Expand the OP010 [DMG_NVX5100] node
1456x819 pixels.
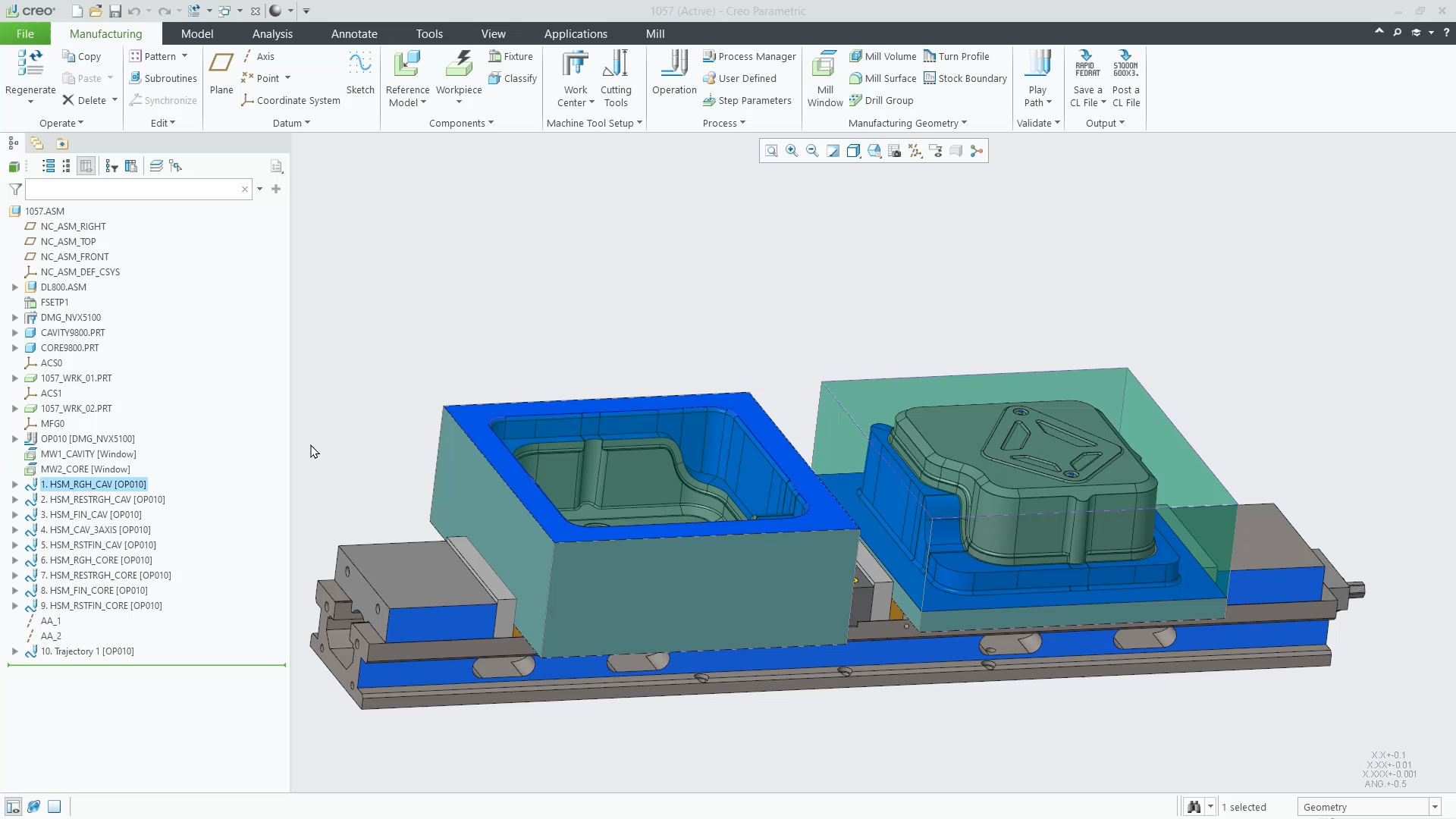point(14,439)
